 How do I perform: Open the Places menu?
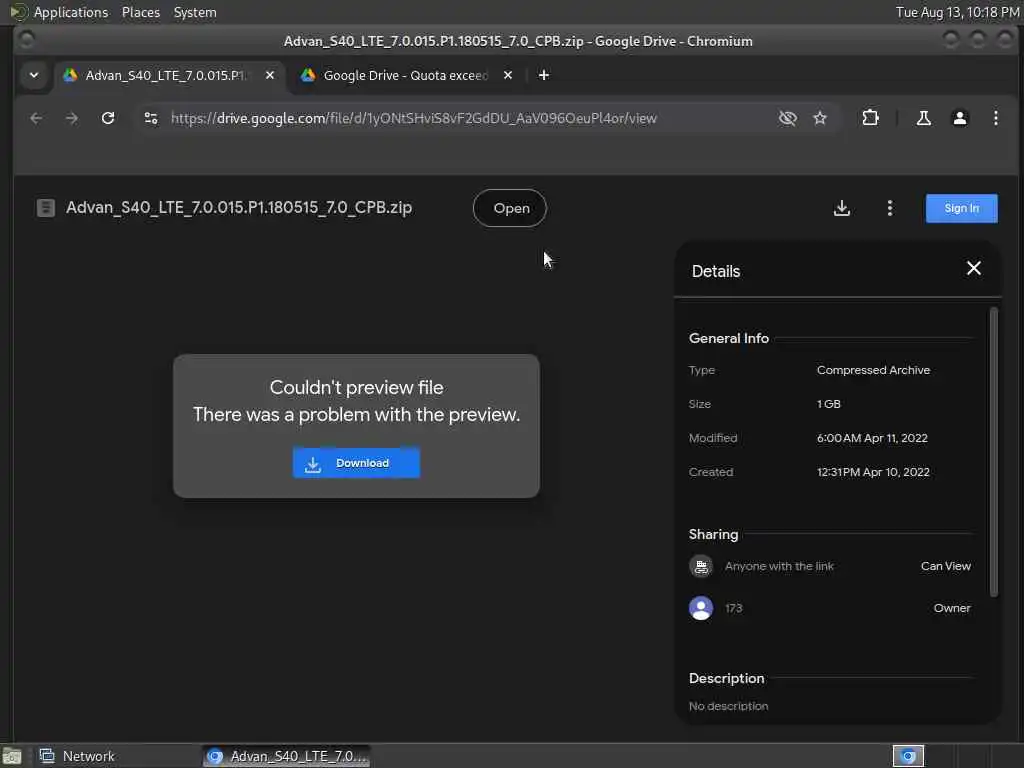coord(140,12)
